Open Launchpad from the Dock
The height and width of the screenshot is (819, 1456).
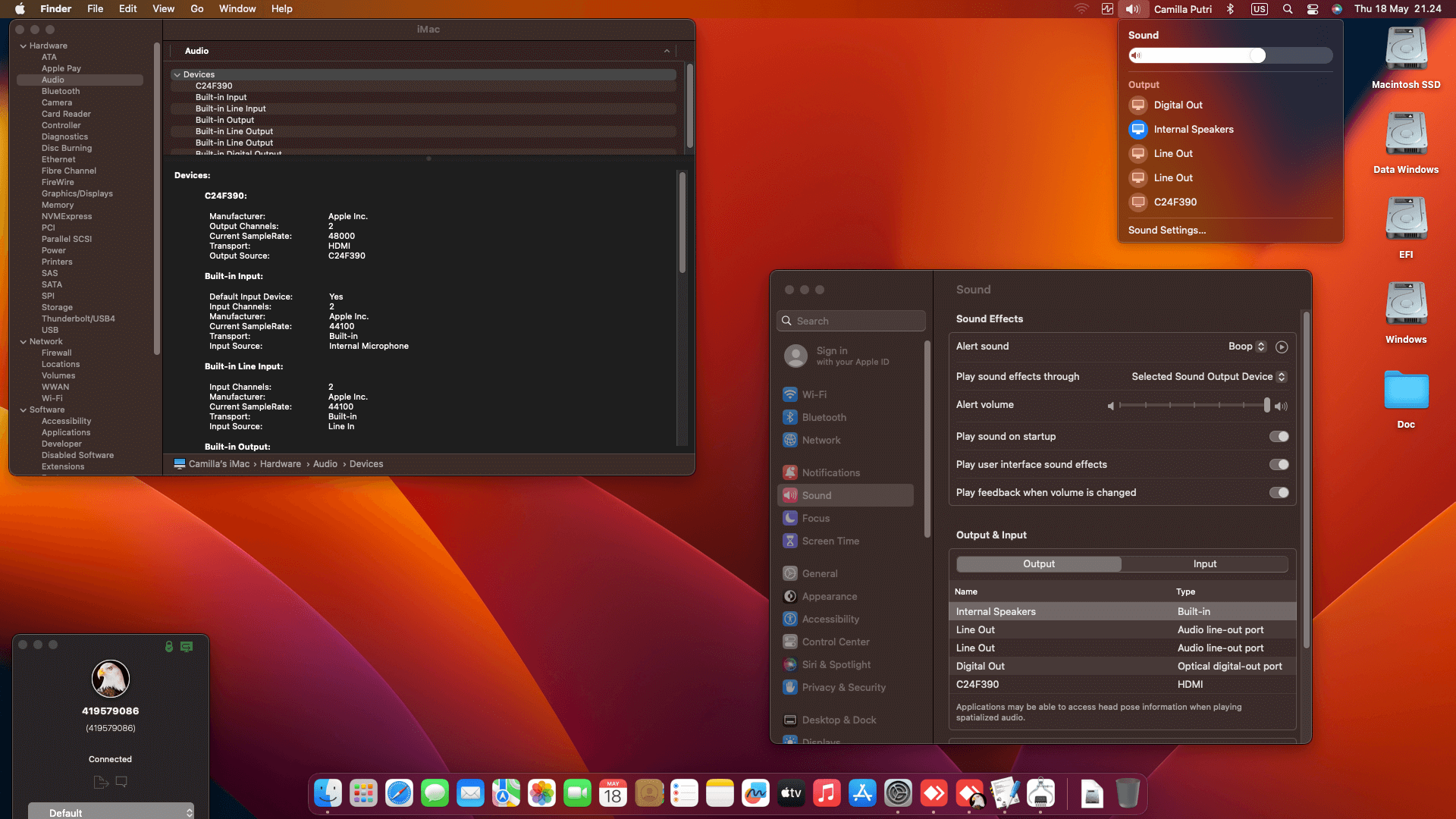point(363,793)
